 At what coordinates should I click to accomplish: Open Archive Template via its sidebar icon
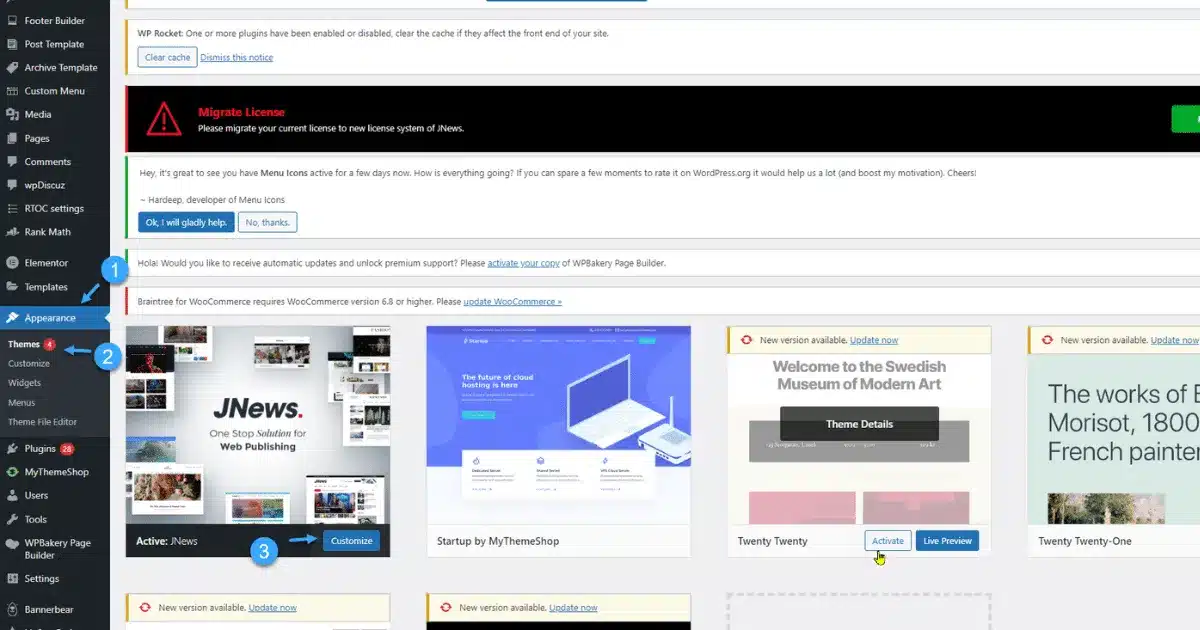tap(12, 67)
